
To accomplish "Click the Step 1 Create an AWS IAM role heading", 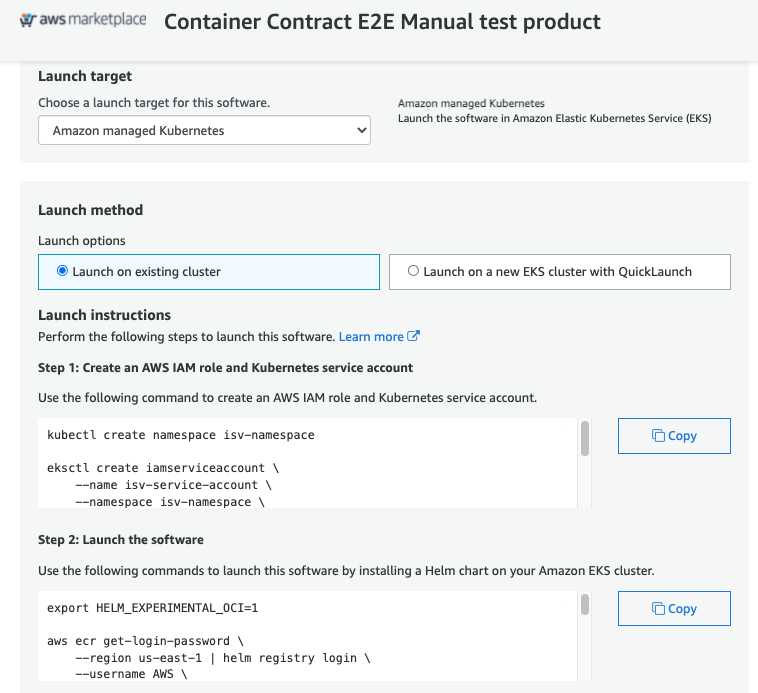I will point(225,368).
